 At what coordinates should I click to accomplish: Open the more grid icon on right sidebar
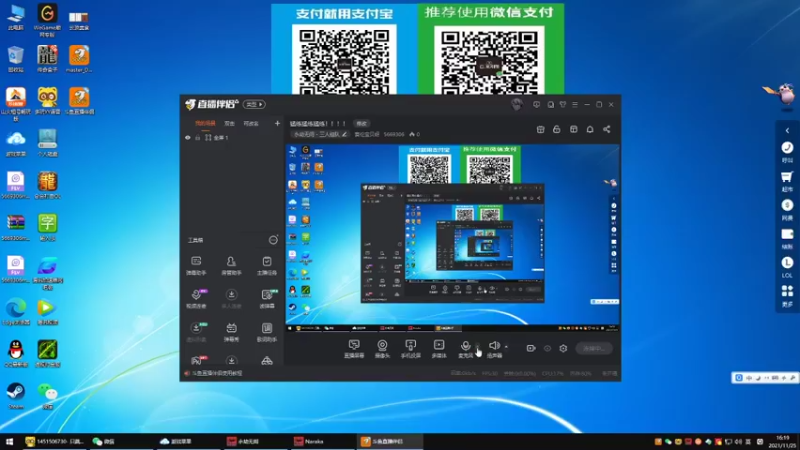point(787,296)
